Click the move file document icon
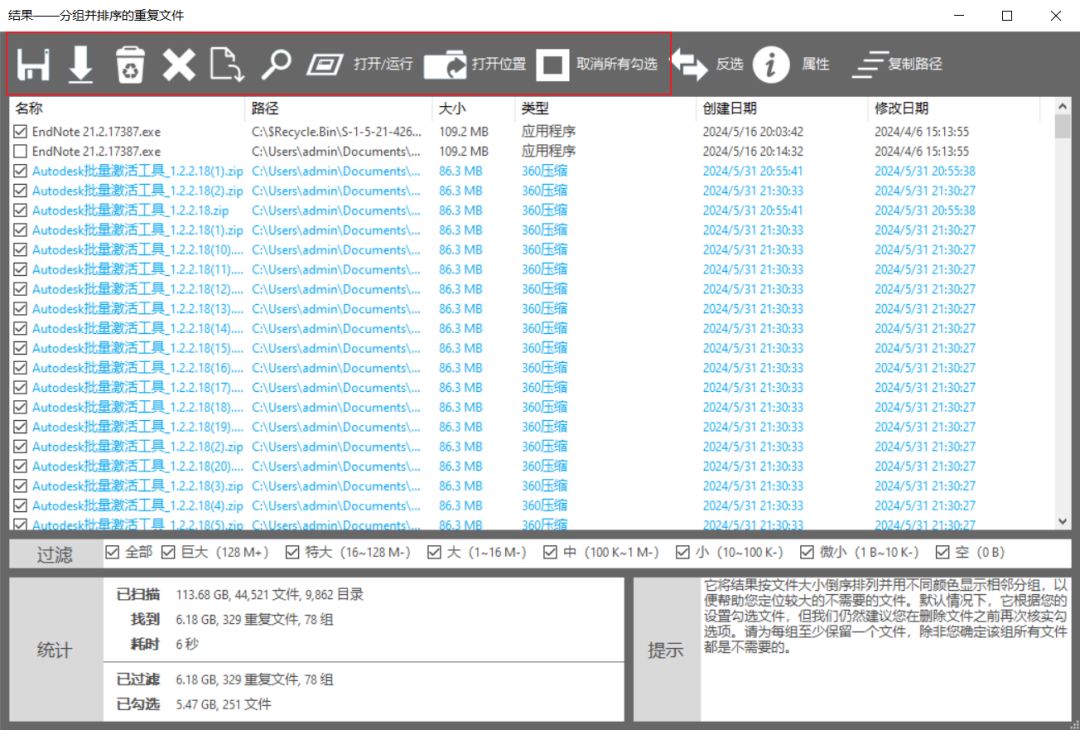1080x730 pixels. [227, 65]
